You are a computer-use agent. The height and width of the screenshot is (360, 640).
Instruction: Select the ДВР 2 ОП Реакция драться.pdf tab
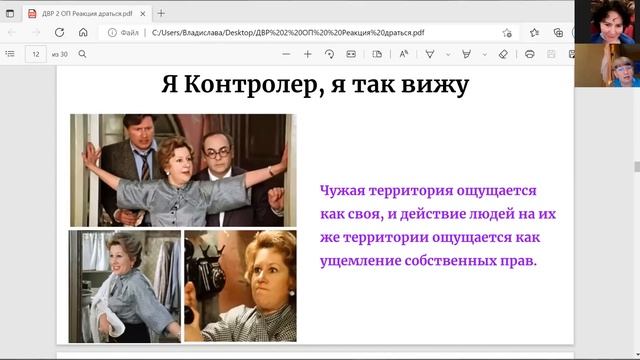pos(87,13)
